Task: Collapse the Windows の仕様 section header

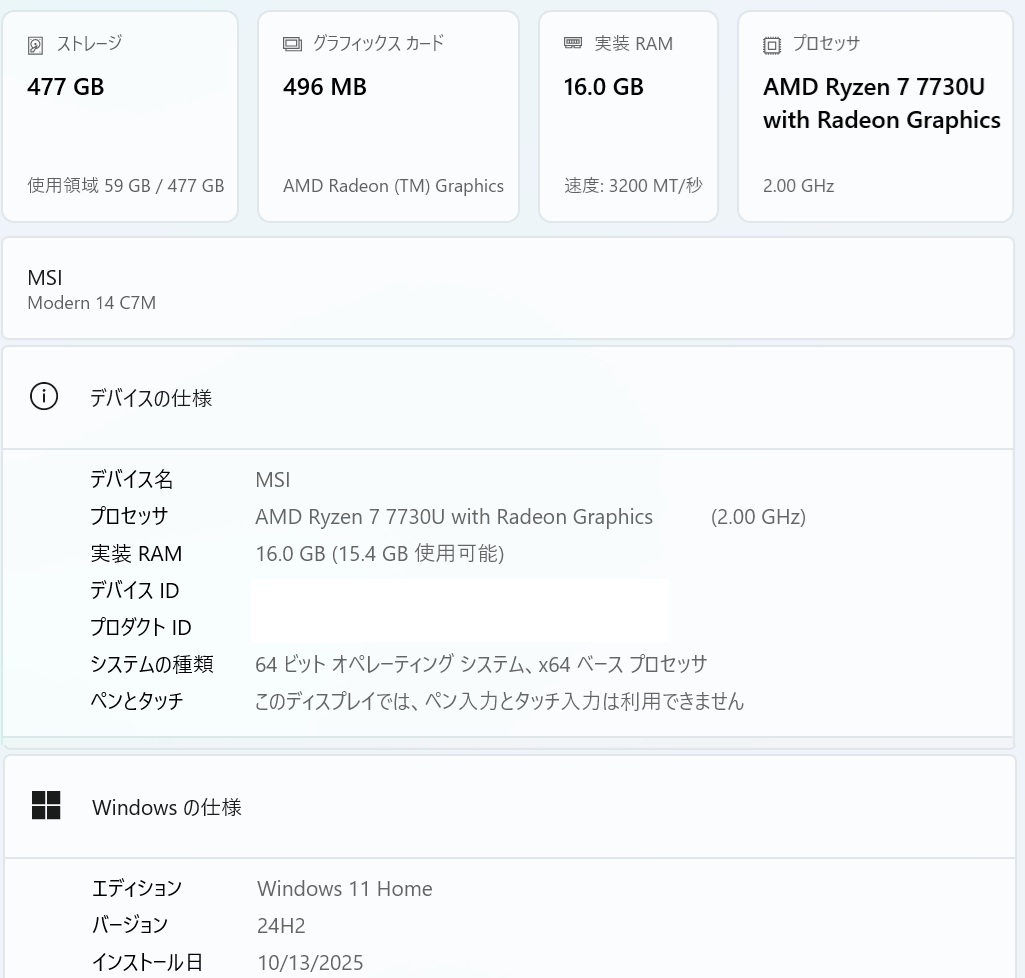Action: point(508,807)
